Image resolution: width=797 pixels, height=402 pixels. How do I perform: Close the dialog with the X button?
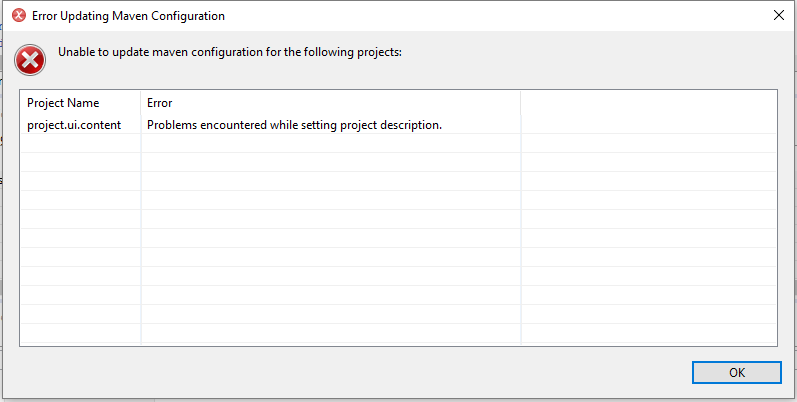pyautogui.click(x=778, y=16)
